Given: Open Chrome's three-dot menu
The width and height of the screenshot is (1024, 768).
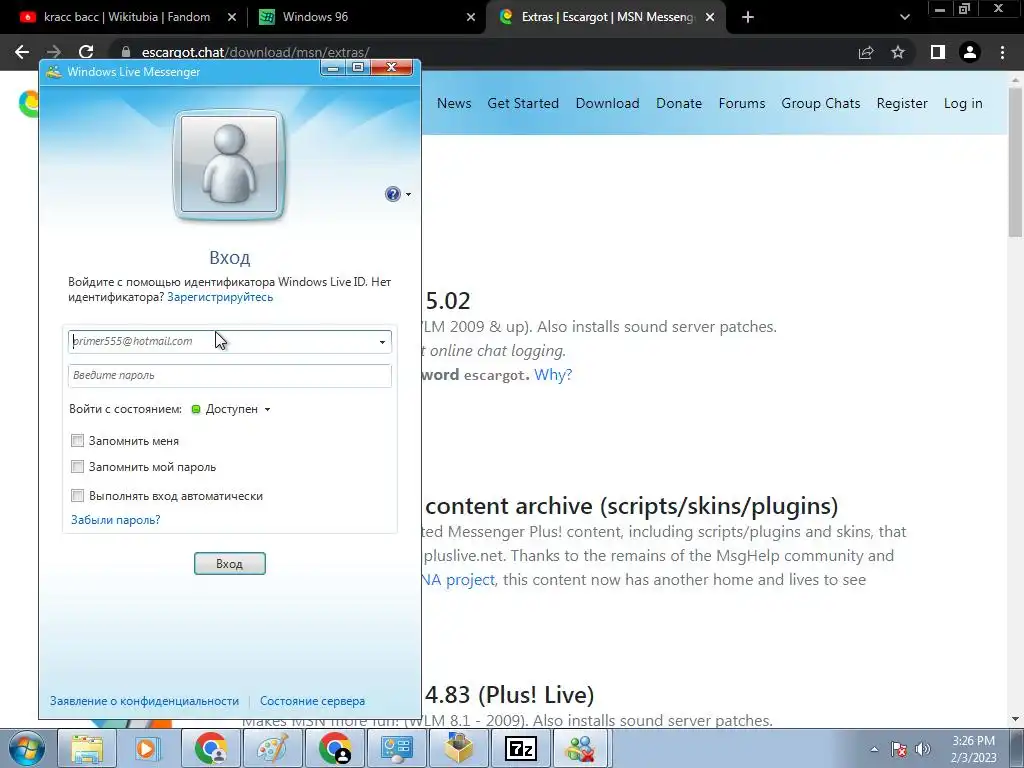Looking at the screenshot, I should click(1002, 52).
